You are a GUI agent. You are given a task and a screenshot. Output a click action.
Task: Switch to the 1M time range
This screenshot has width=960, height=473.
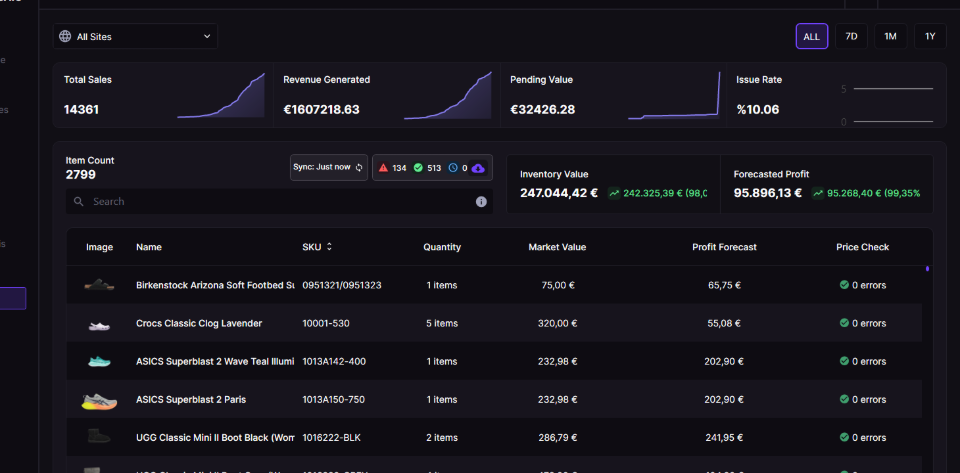[x=890, y=36]
